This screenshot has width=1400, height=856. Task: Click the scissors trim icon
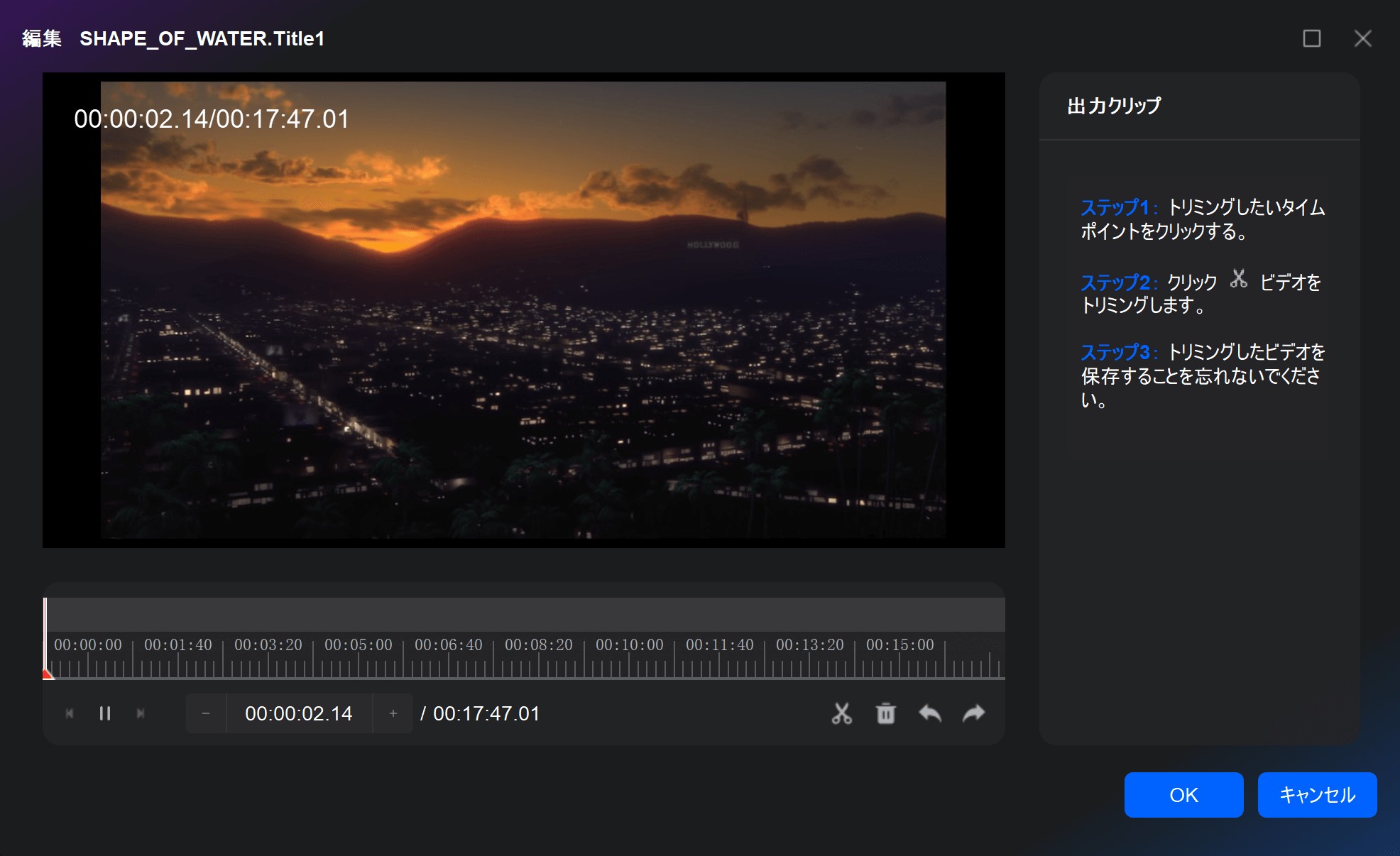coord(841,713)
